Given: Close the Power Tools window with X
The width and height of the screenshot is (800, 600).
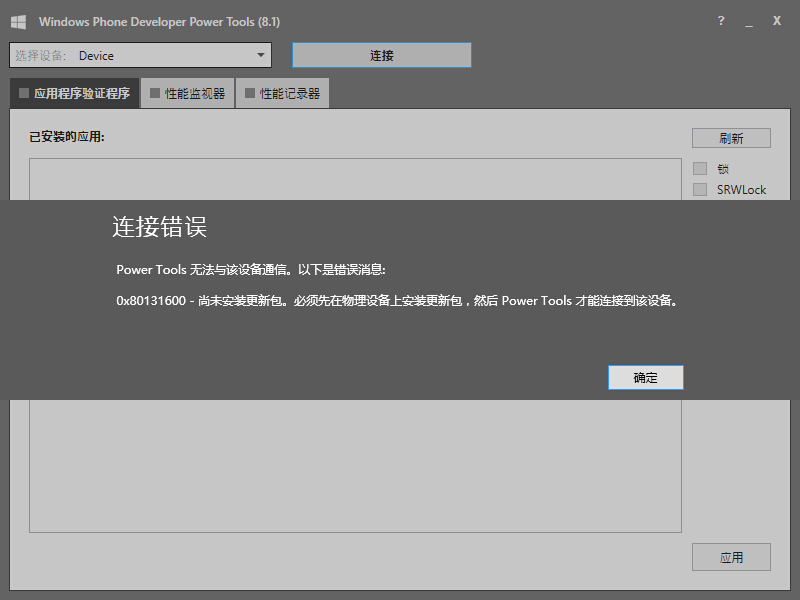Looking at the screenshot, I should pos(777,21).
